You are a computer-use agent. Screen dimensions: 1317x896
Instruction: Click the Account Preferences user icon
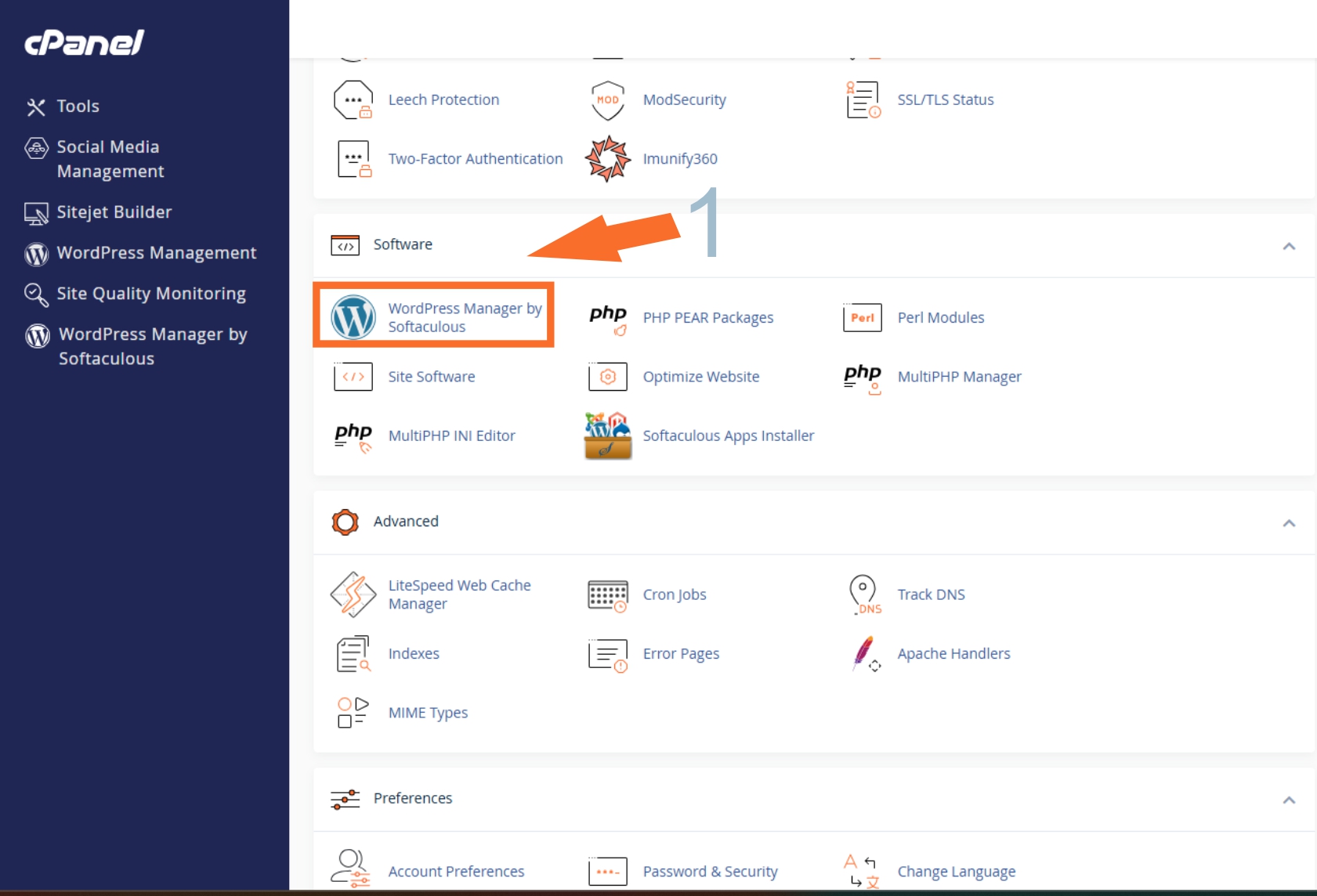(350, 869)
